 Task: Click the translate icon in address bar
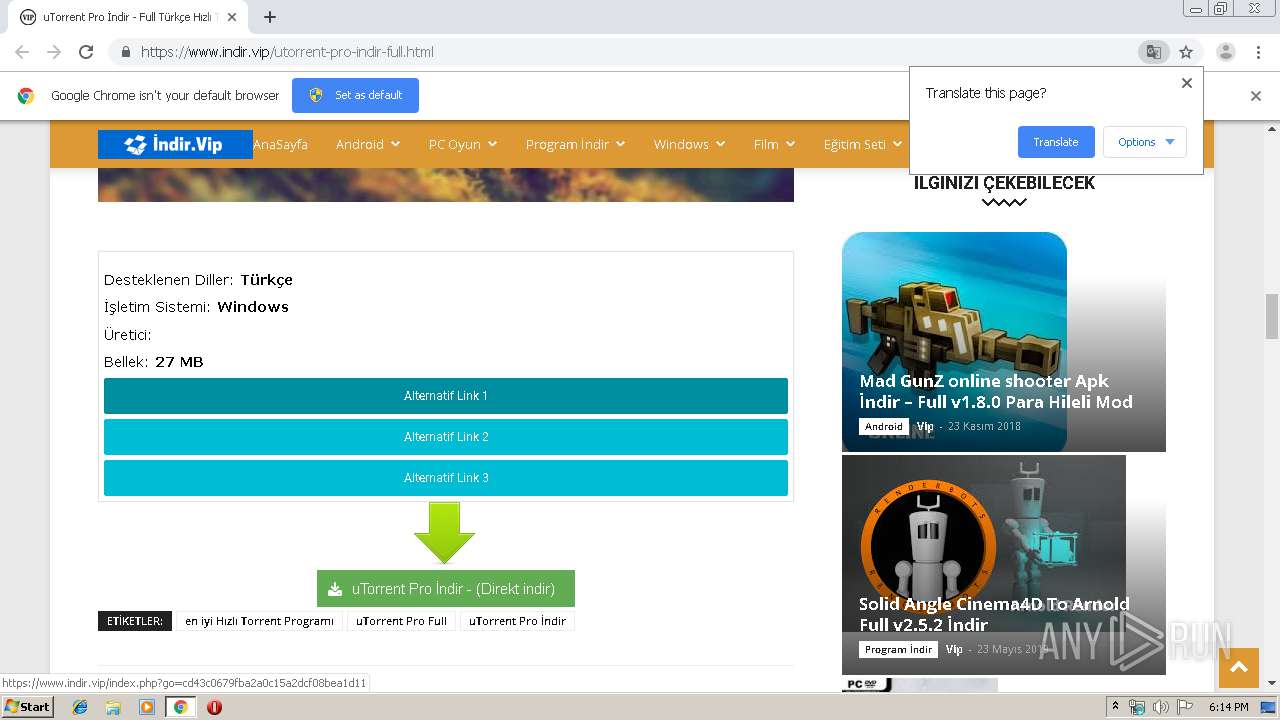[x=1153, y=52]
